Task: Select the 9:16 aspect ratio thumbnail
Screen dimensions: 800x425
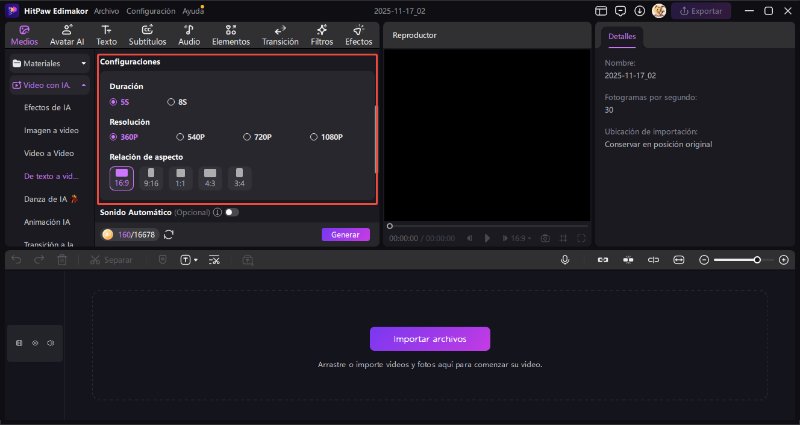Action: click(152, 178)
